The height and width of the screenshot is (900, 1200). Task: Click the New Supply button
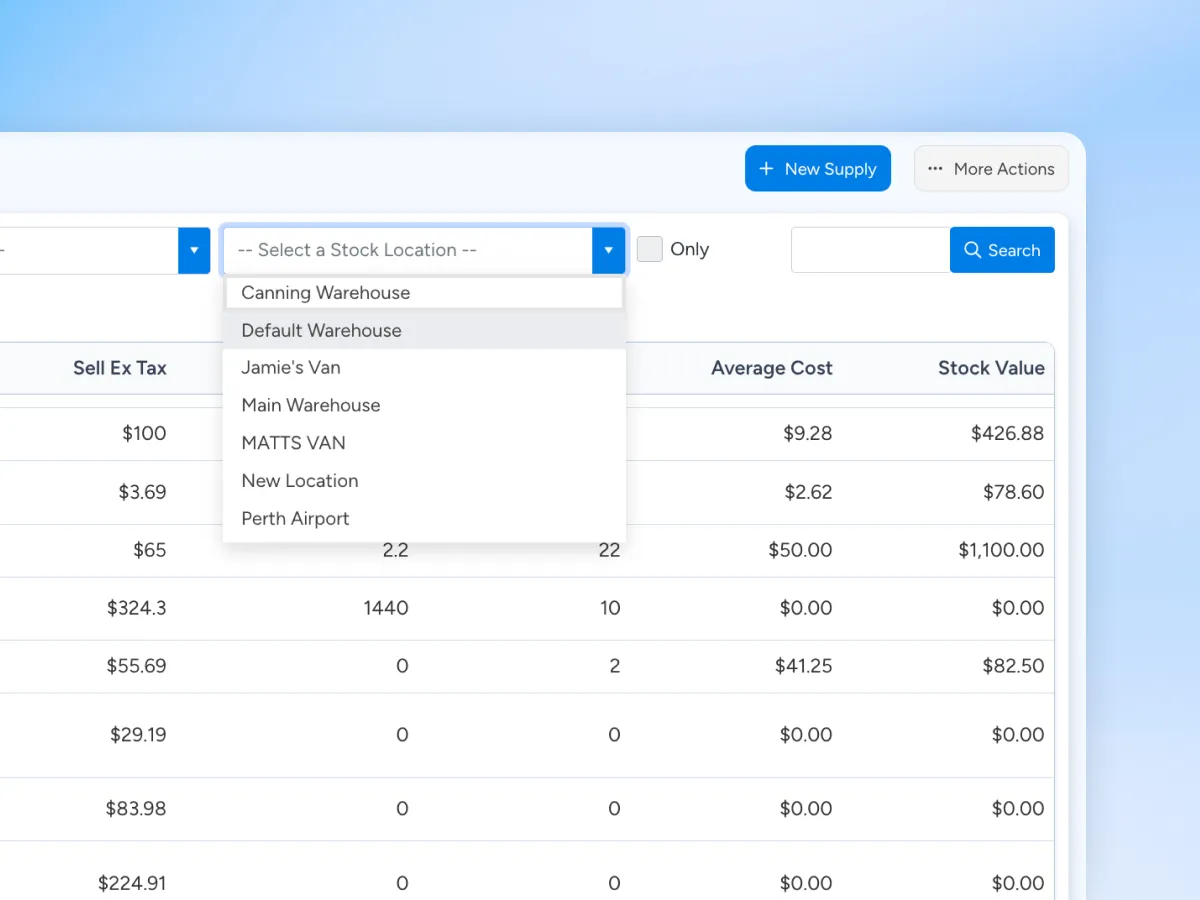pyautogui.click(x=817, y=169)
